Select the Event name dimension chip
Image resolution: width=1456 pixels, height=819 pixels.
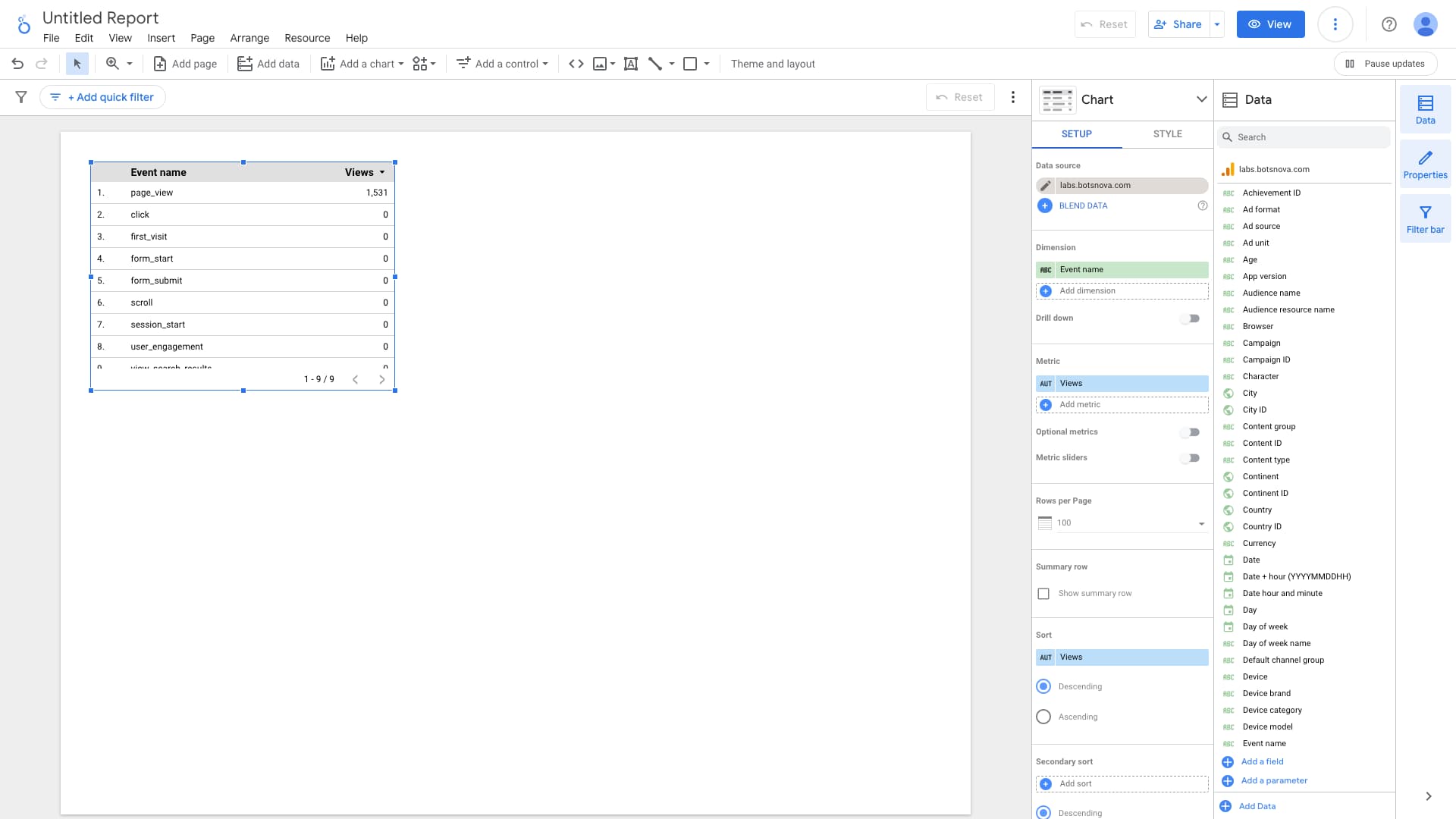coord(1122,270)
